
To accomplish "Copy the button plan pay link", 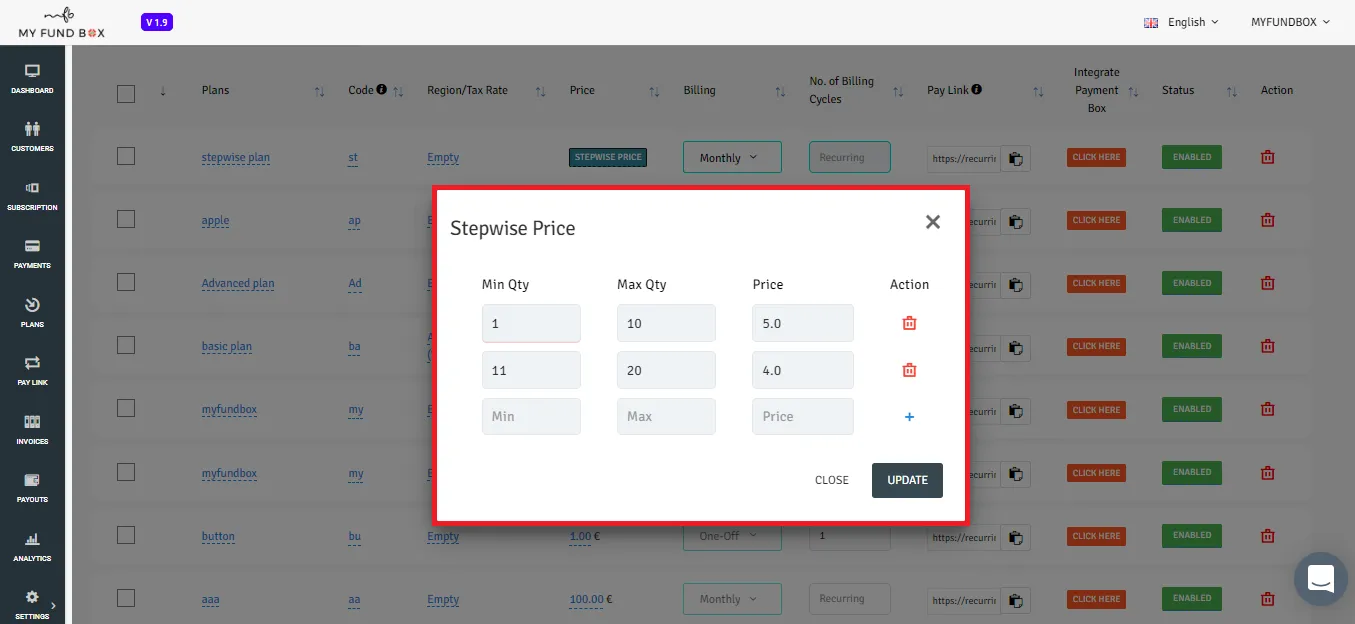I will pyautogui.click(x=1015, y=537).
